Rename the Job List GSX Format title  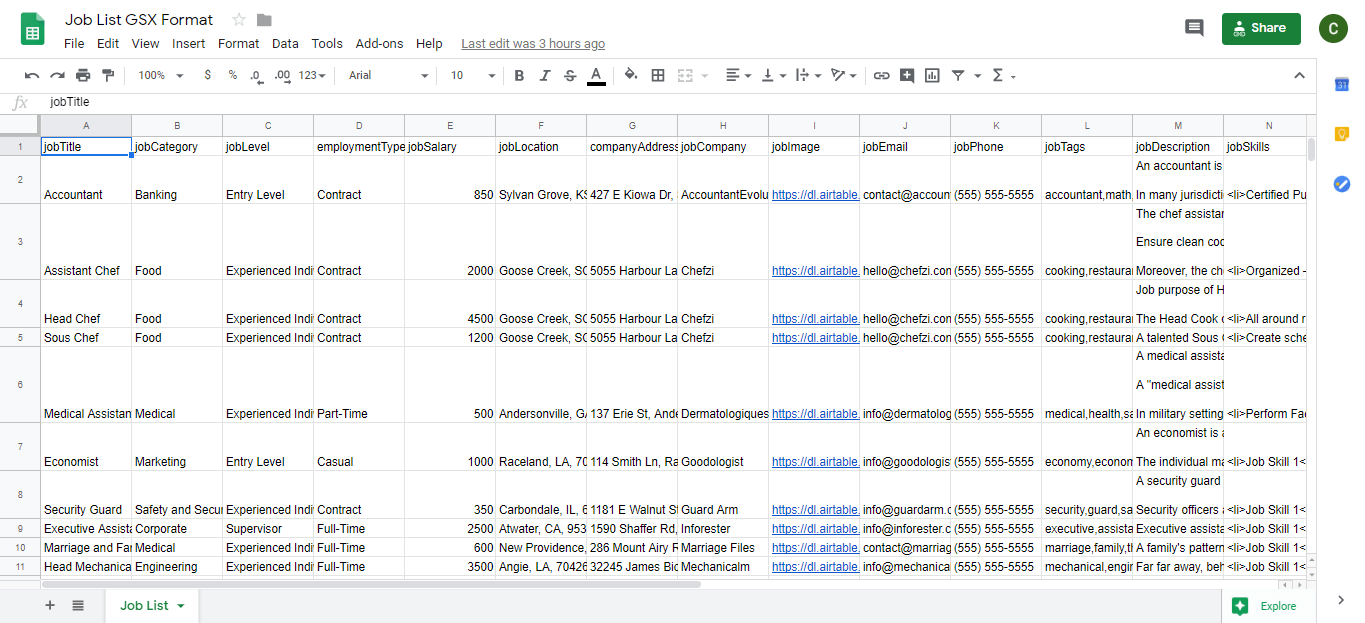(139, 19)
